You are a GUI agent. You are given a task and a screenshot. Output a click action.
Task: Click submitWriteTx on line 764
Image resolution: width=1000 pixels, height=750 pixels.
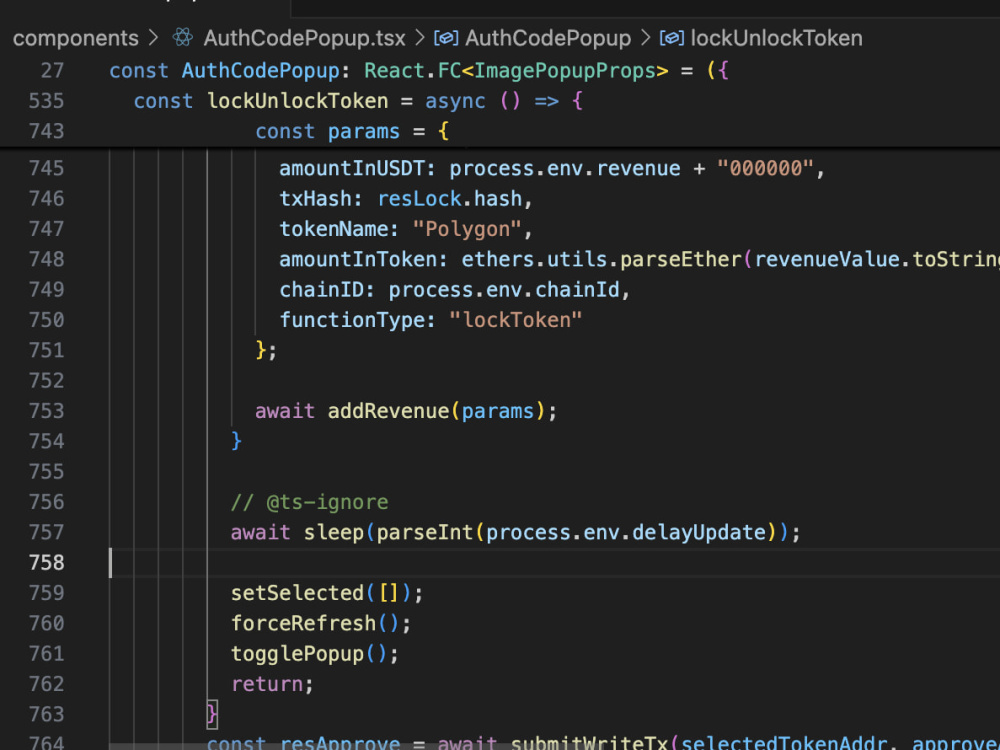point(589,744)
